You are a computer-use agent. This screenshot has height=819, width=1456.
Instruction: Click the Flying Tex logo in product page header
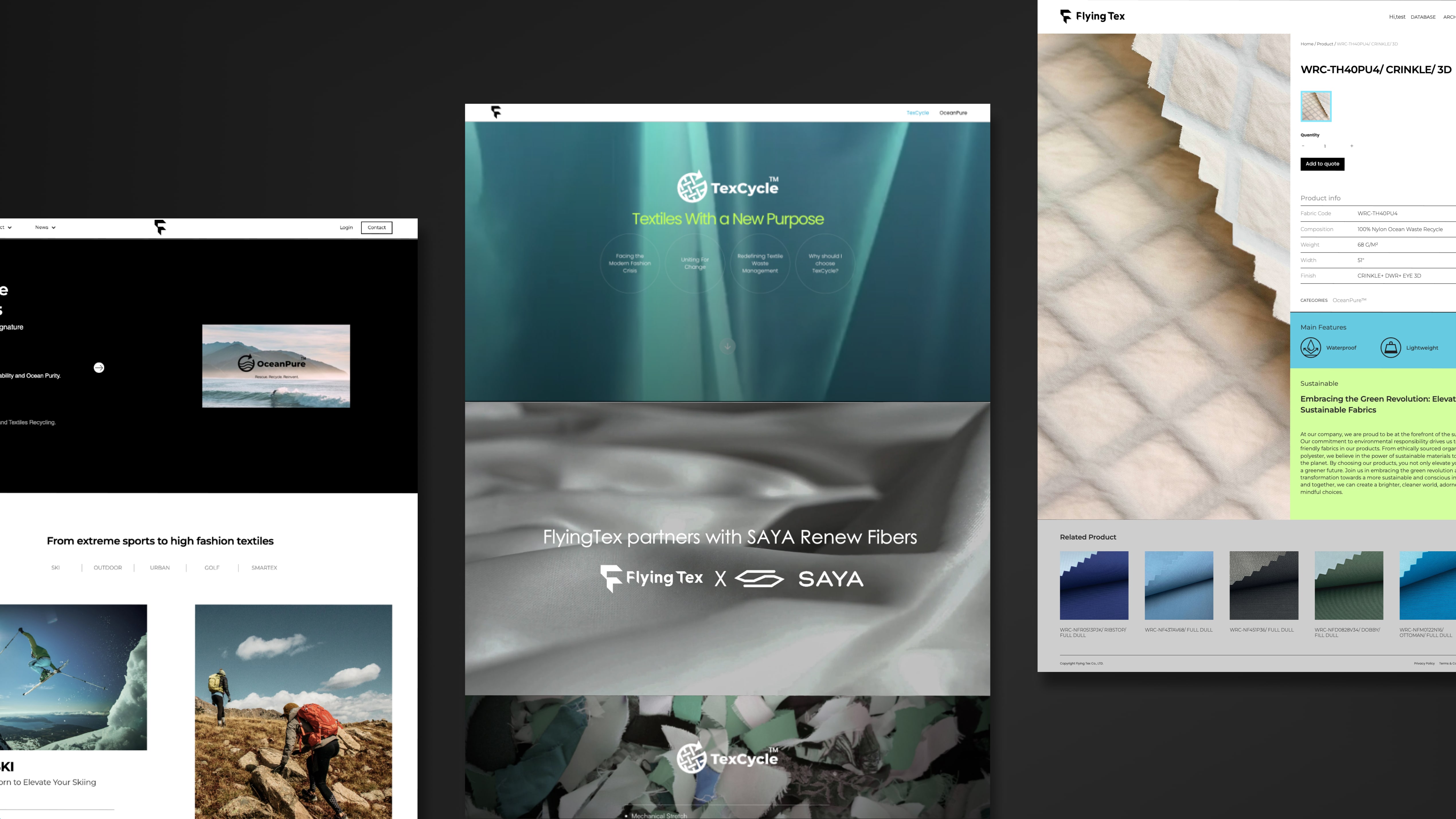[x=1092, y=16]
